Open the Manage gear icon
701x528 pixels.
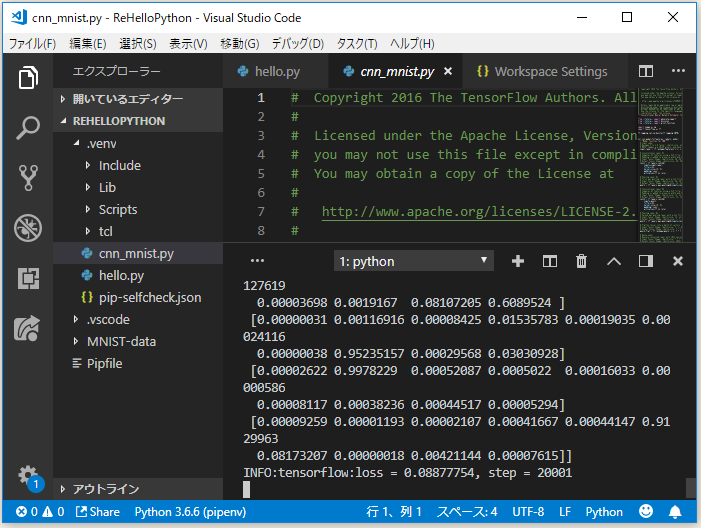28,476
